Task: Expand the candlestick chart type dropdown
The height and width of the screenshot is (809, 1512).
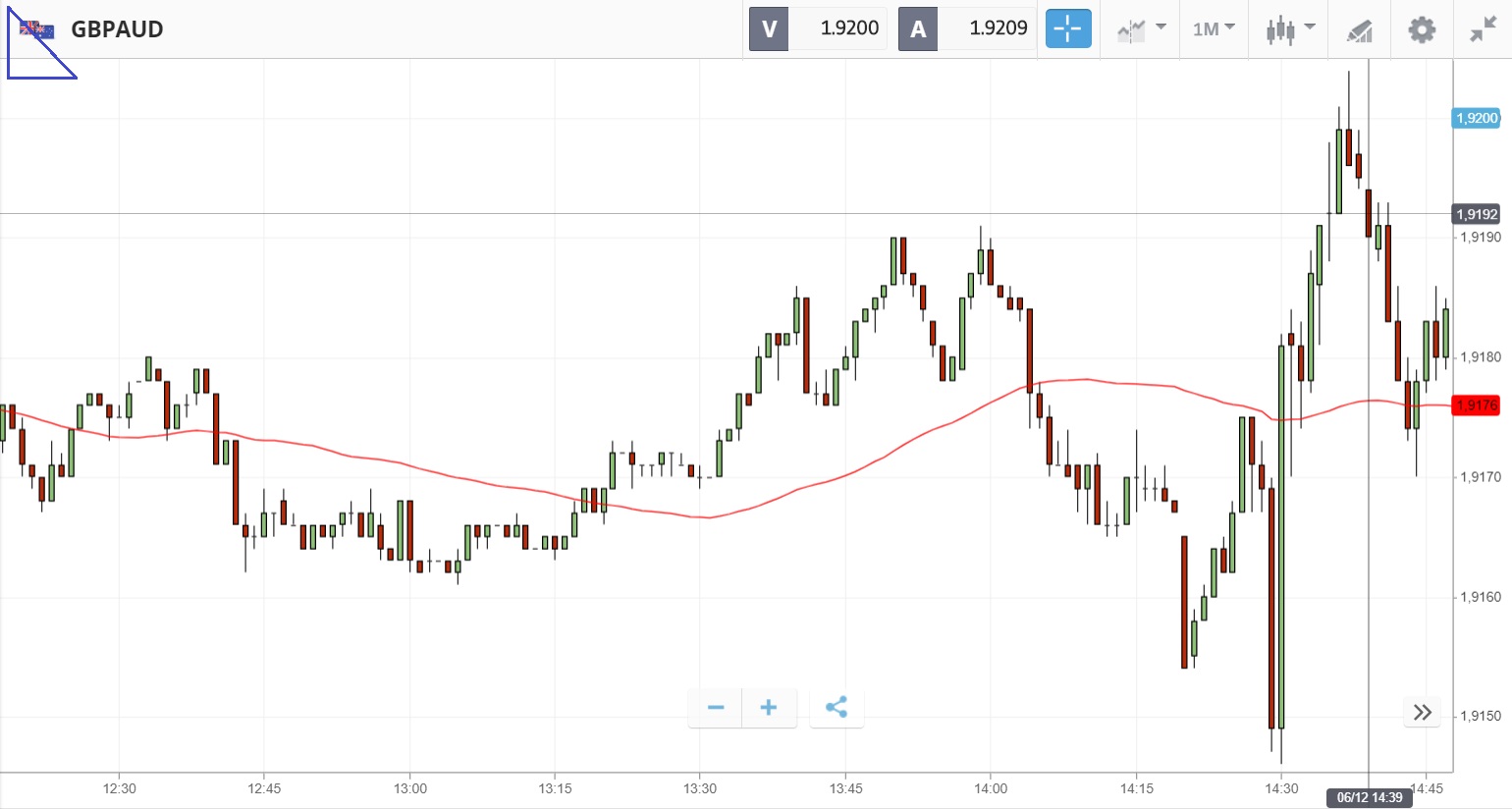Action: tap(1290, 29)
